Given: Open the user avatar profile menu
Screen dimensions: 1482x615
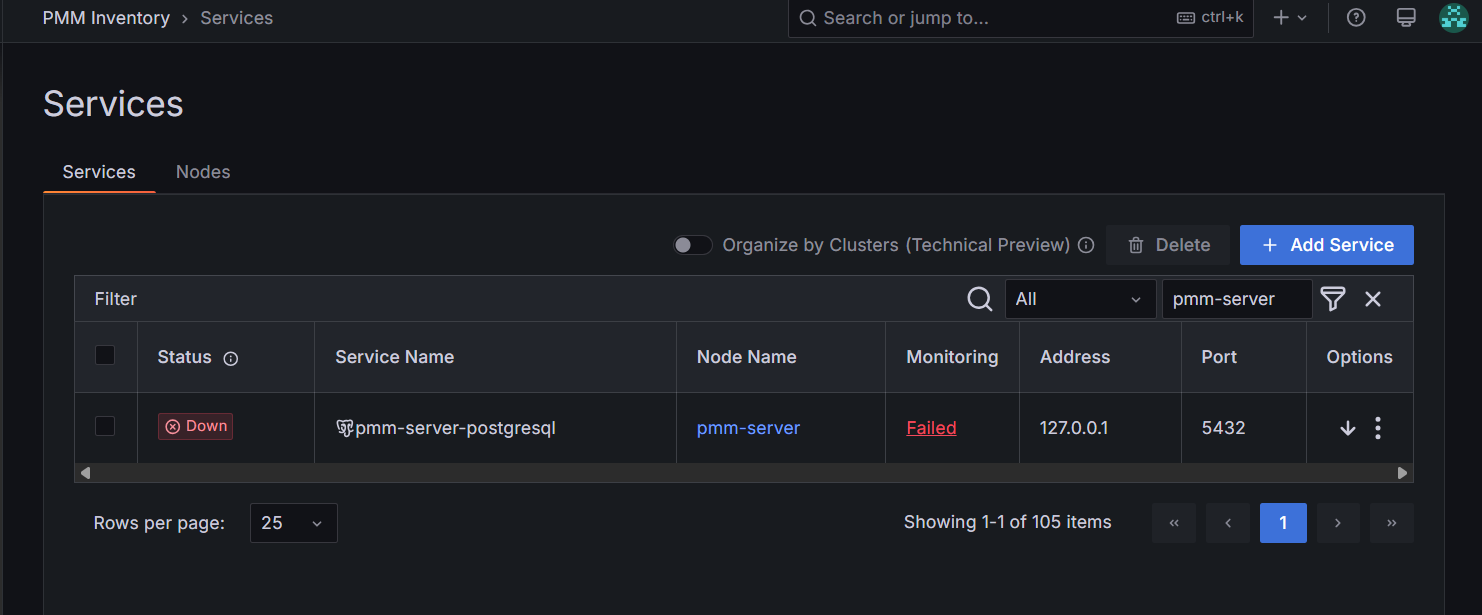Looking at the screenshot, I should coord(1453,18).
